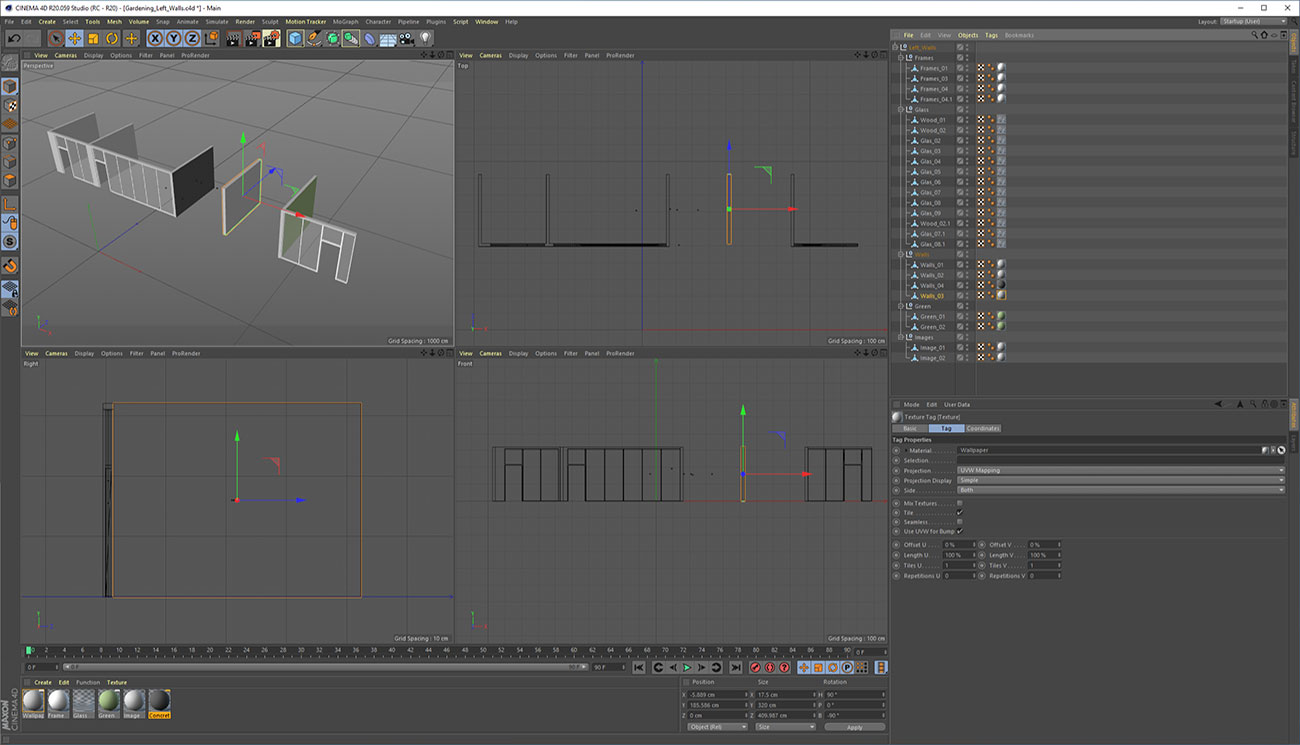
Task: Click frame 0 marker on timeline
Action: coord(28,651)
